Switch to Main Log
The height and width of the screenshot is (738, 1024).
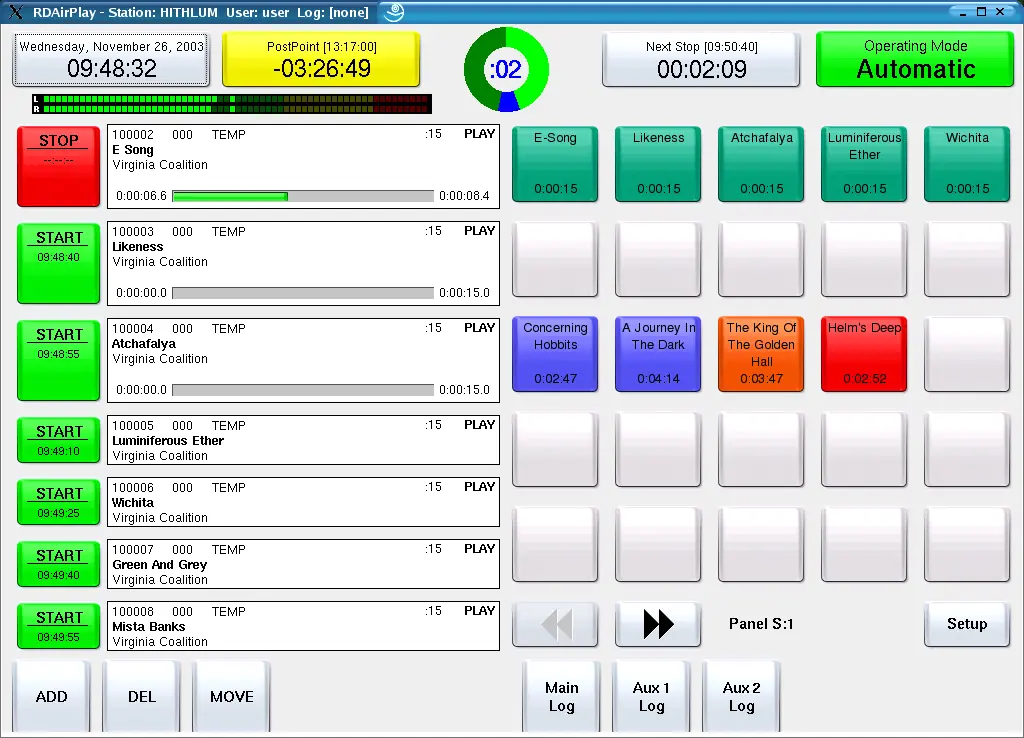[561, 697]
